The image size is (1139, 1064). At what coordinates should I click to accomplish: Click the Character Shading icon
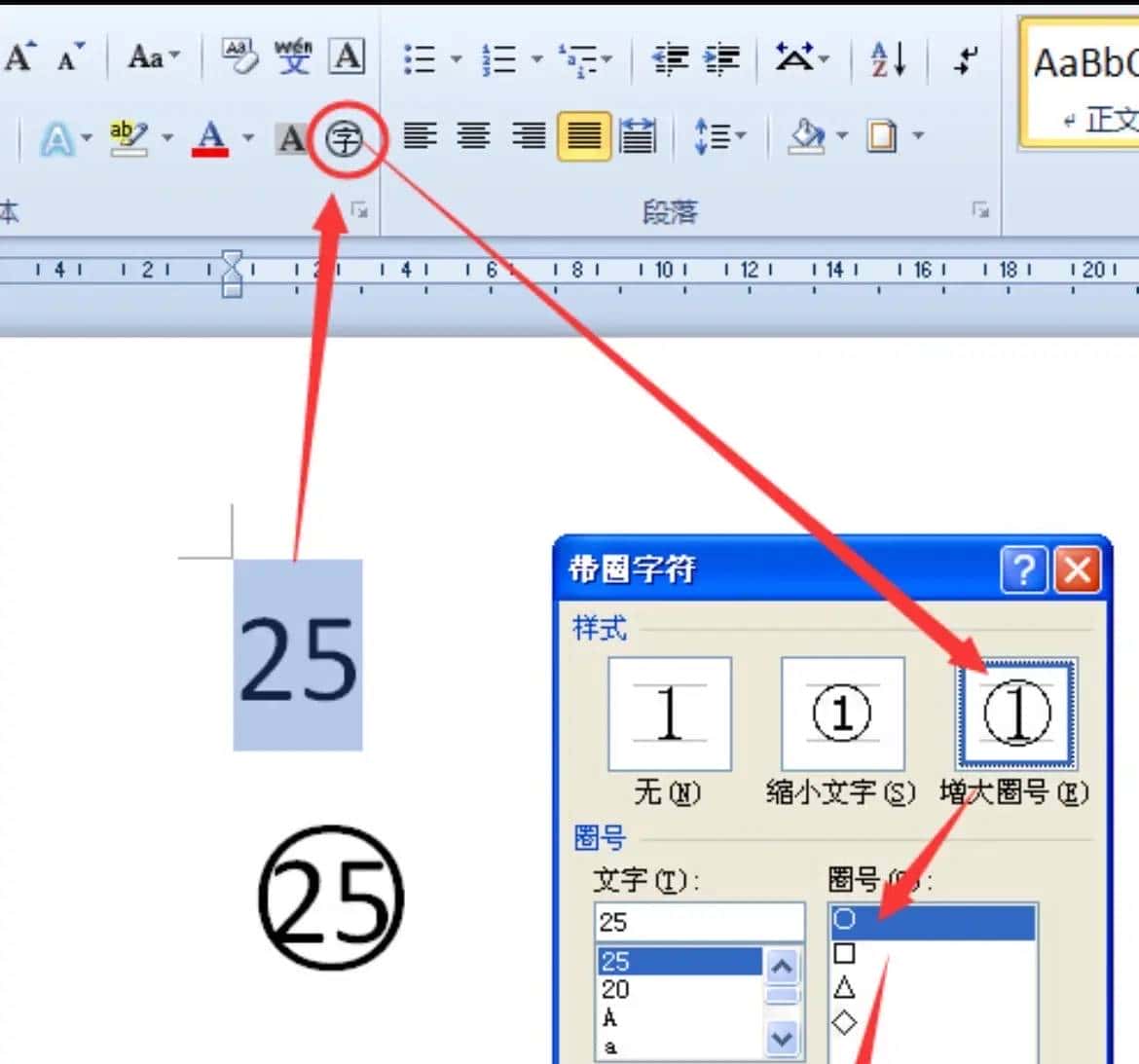tap(289, 137)
